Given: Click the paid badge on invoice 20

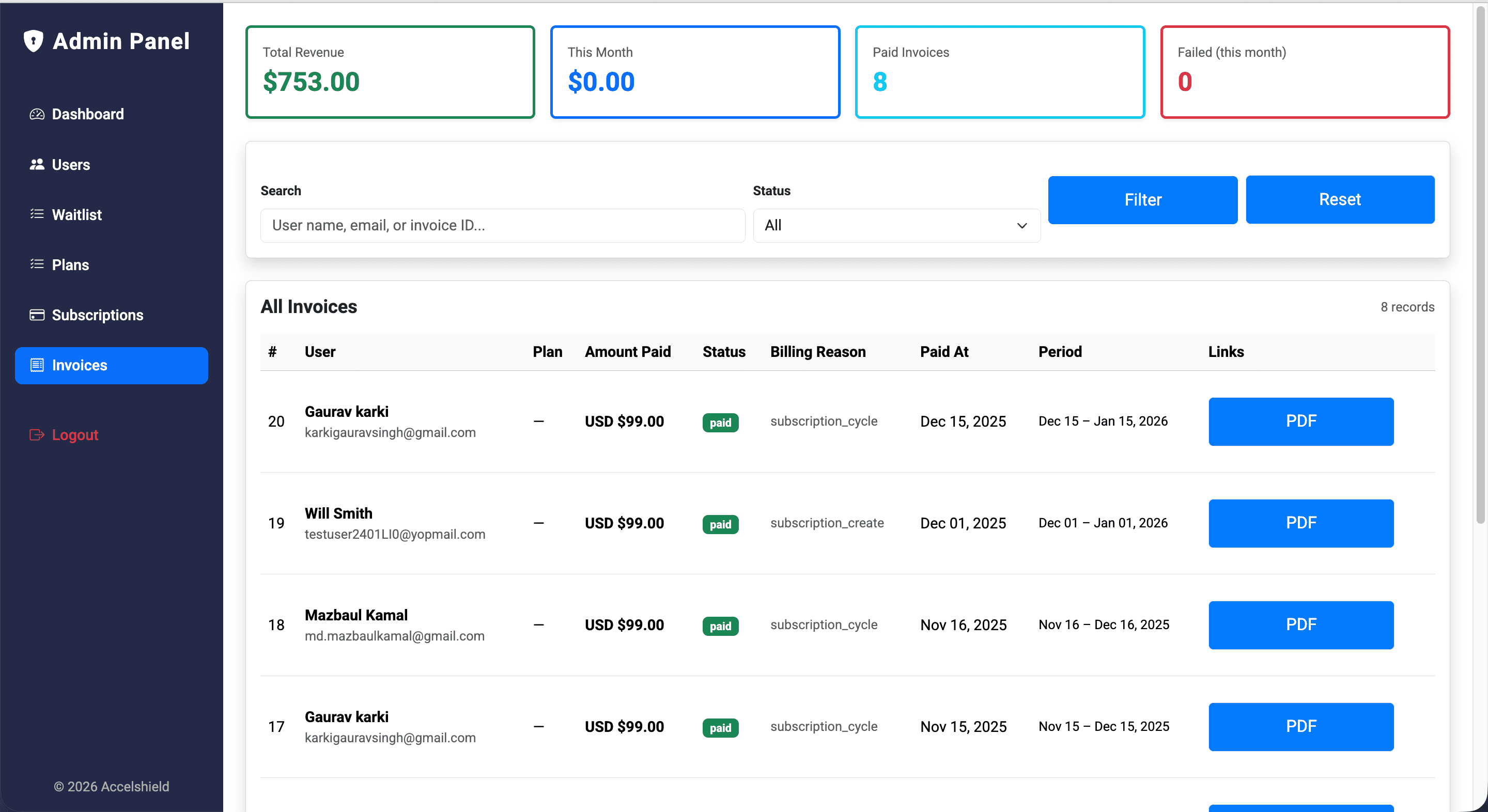Looking at the screenshot, I should 720,422.
